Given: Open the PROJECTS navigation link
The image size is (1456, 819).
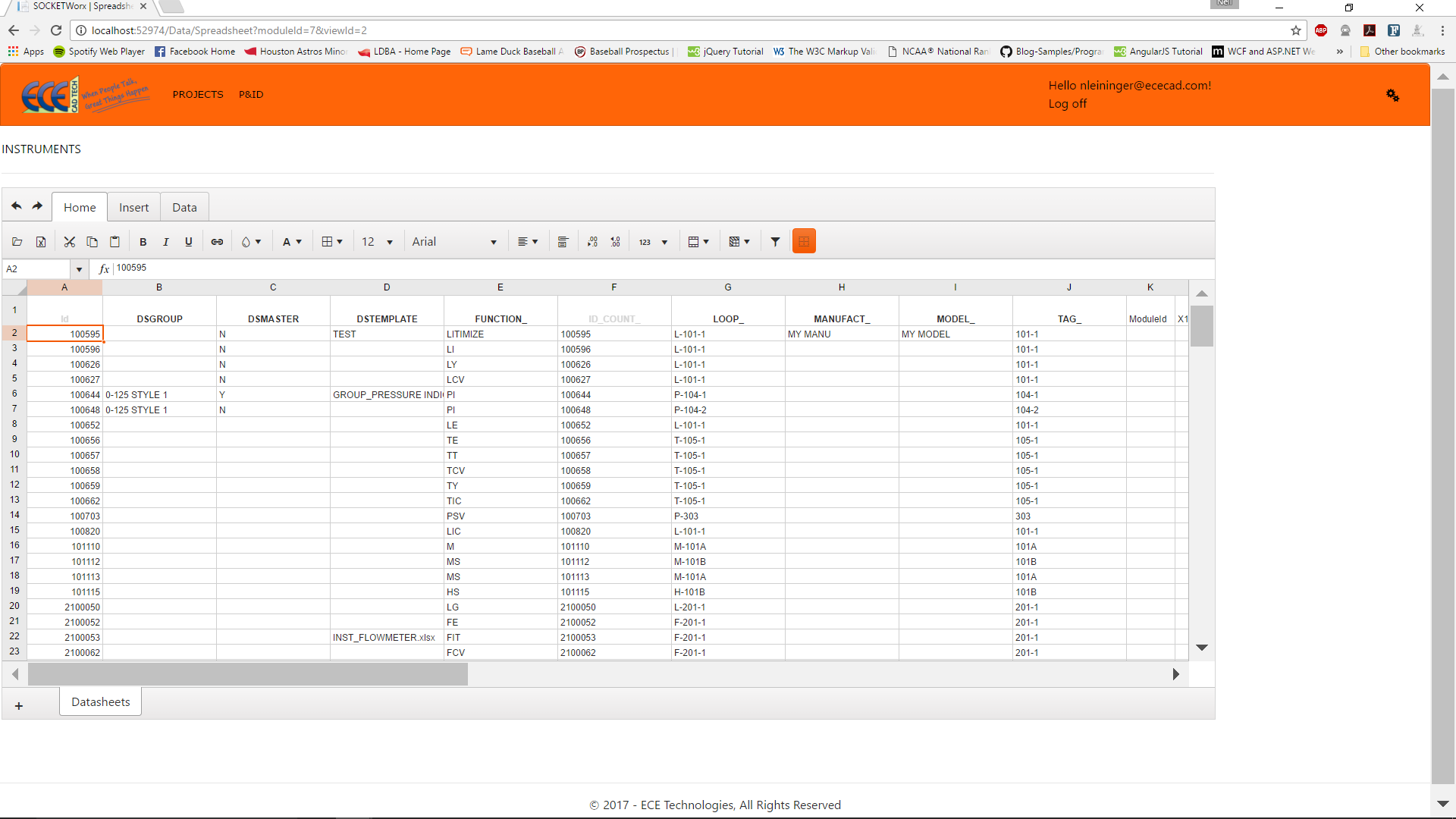Looking at the screenshot, I should tap(197, 95).
